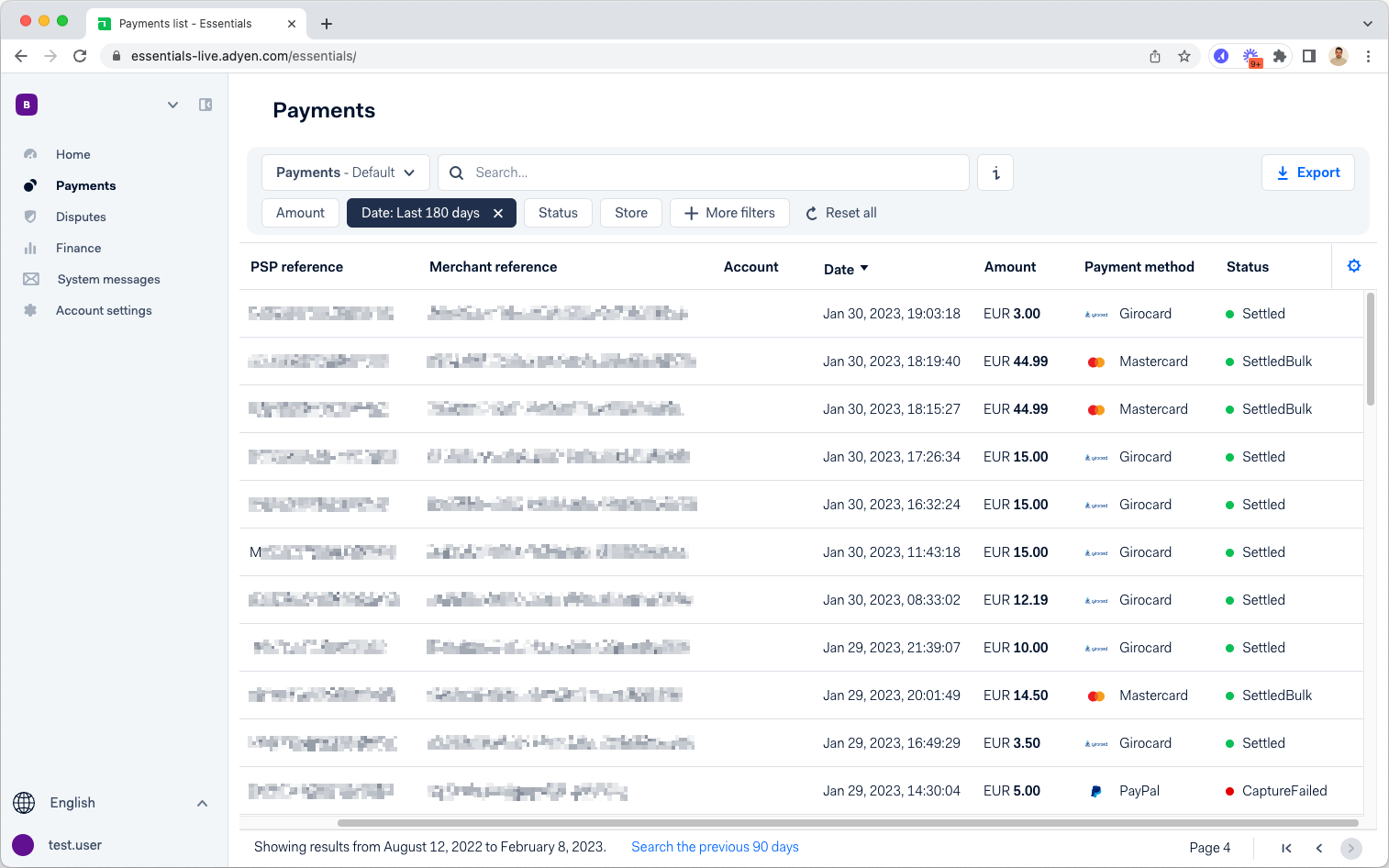This screenshot has width=1389, height=868.
Task: Open Disputes via its shield sidebar icon
Action: click(30, 217)
